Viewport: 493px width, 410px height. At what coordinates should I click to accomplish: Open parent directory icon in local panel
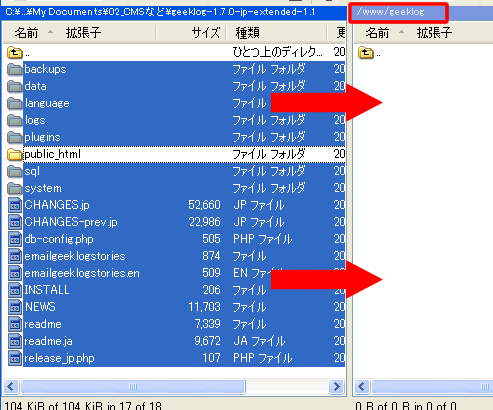coord(14,53)
